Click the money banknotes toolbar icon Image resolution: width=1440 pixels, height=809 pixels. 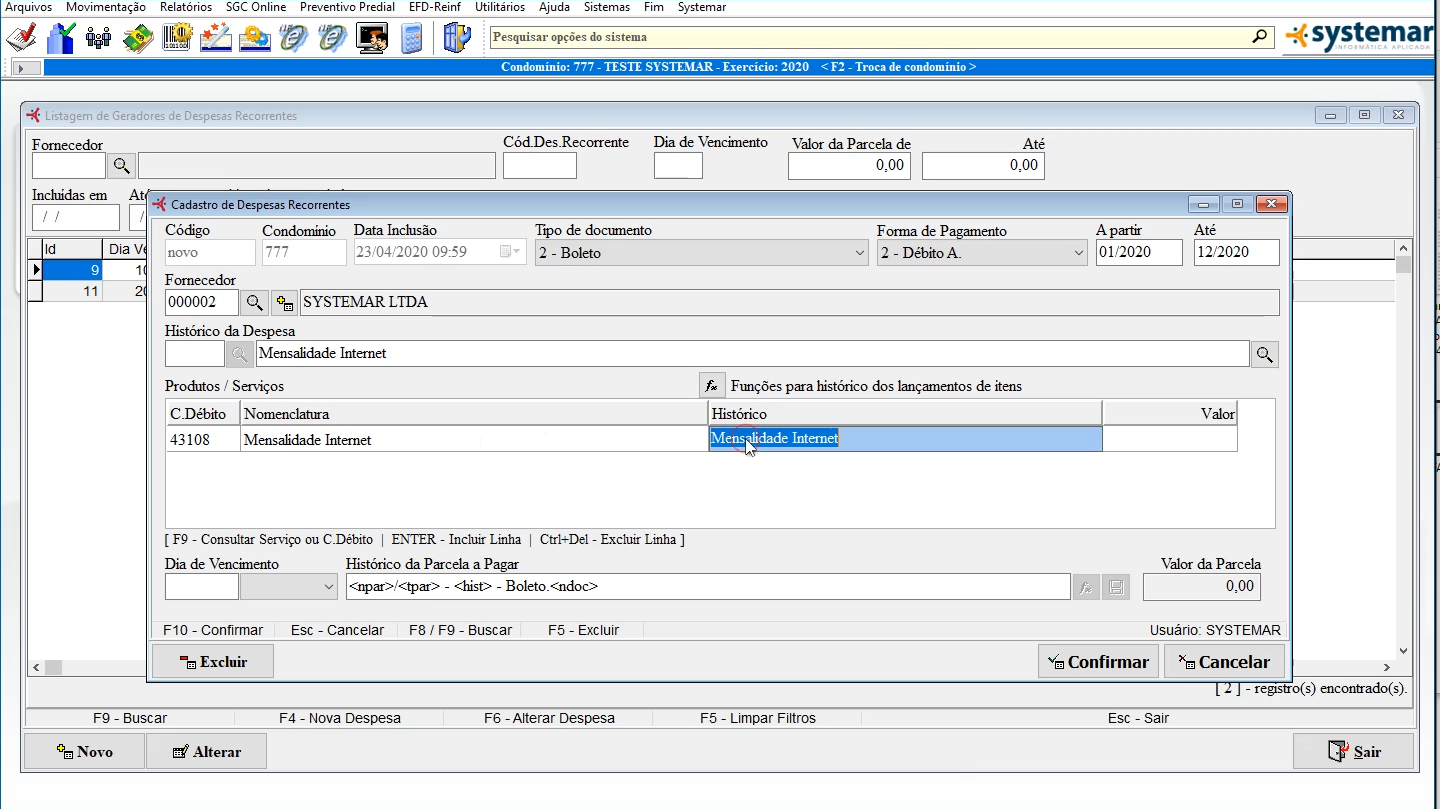(x=137, y=38)
